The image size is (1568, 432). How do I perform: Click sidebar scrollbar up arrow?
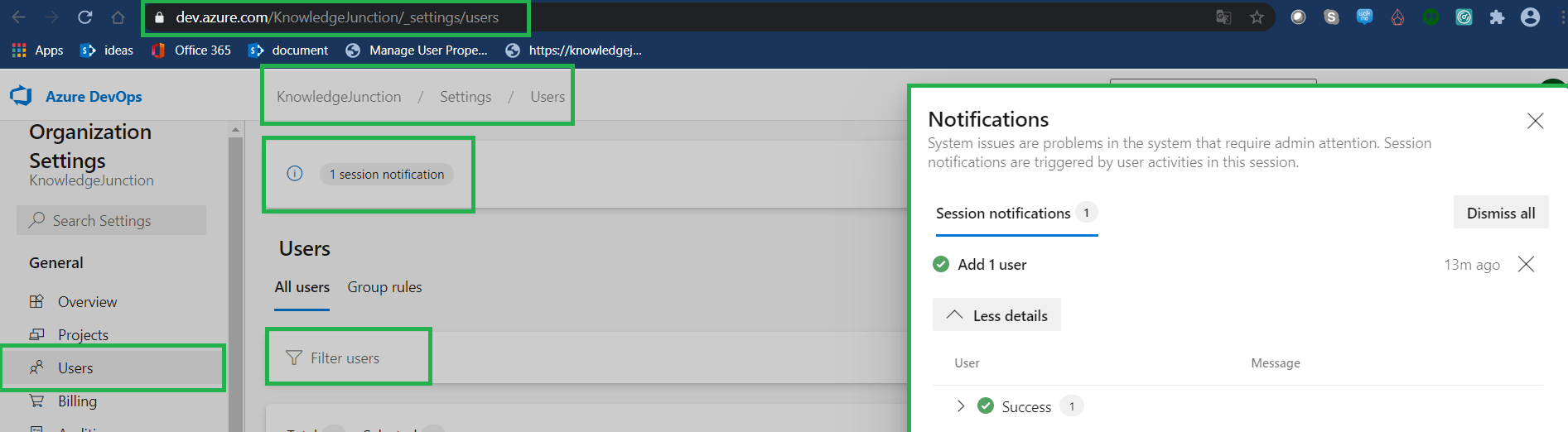235,130
